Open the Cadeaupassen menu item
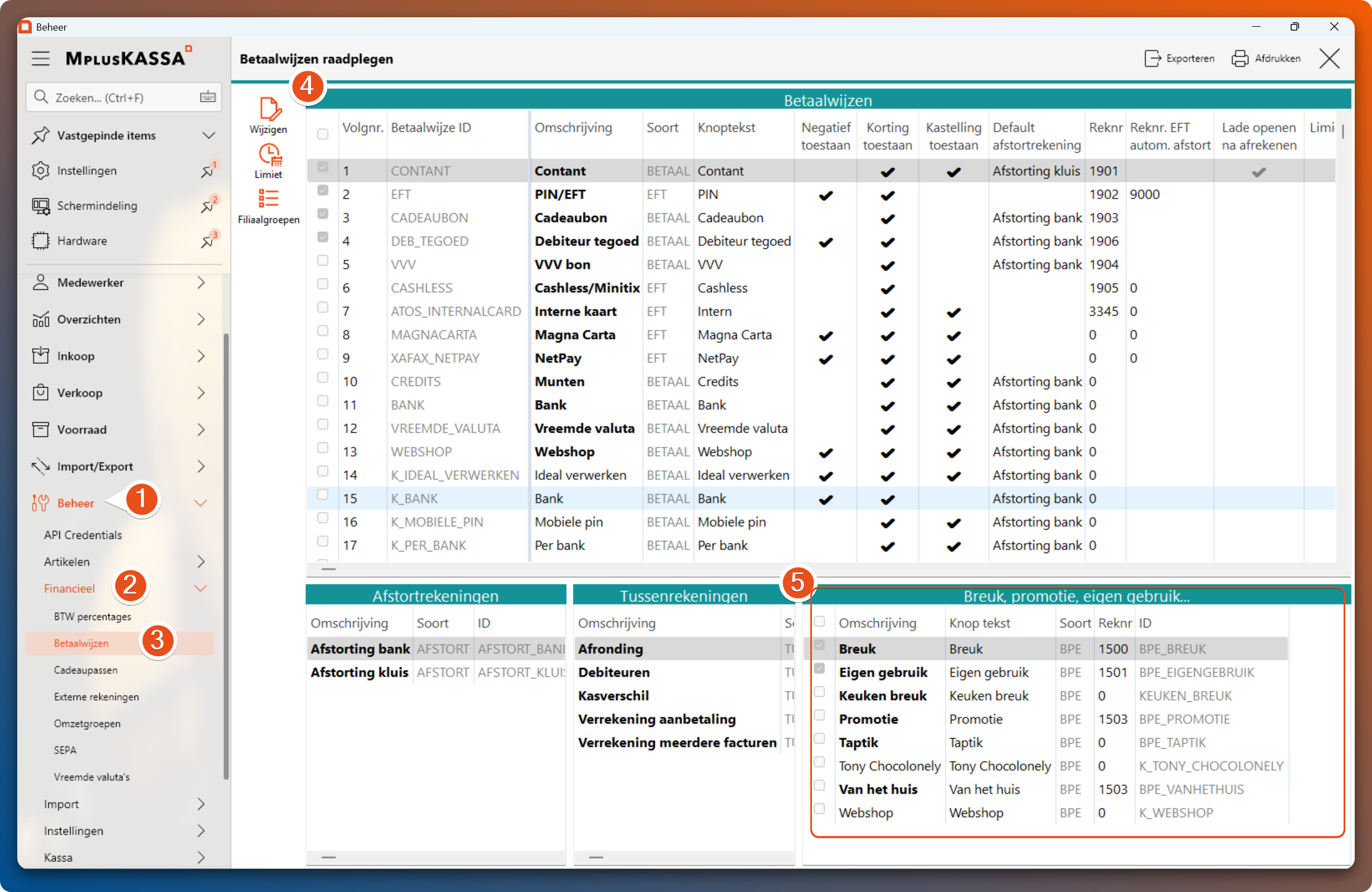The image size is (1372, 892). 85,670
